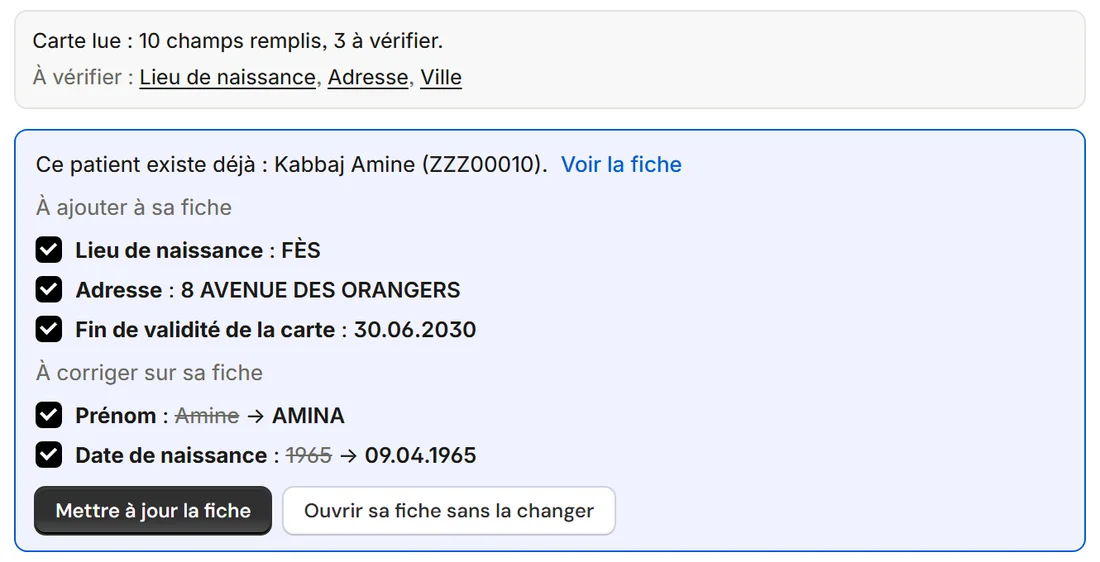Screen dimensions: 1100x562
Task: Click the À corriger sur sa fiche heading
Action: tap(149, 373)
